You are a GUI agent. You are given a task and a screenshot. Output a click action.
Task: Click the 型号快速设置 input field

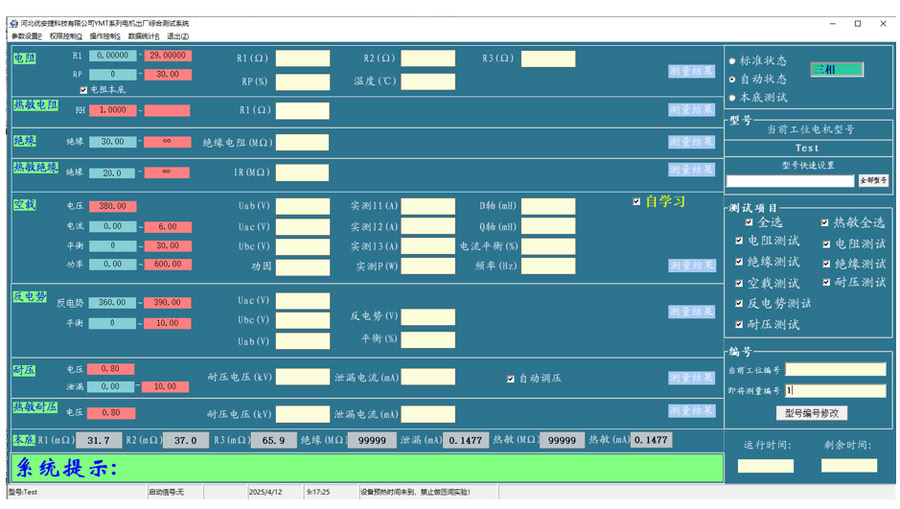point(790,181)
